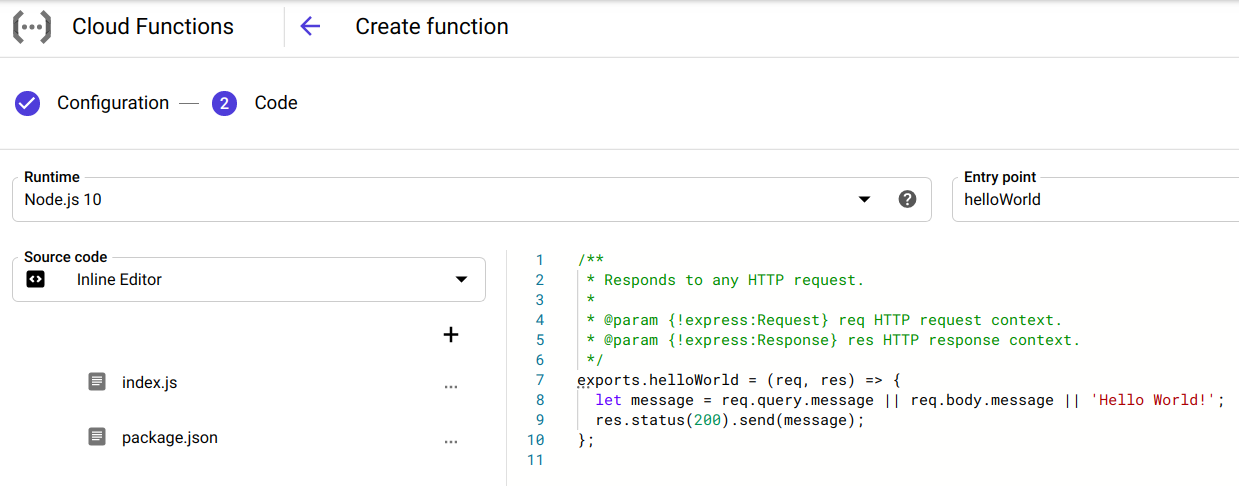
Task: Click line number 11 in the editor
Action: point(535,460)
